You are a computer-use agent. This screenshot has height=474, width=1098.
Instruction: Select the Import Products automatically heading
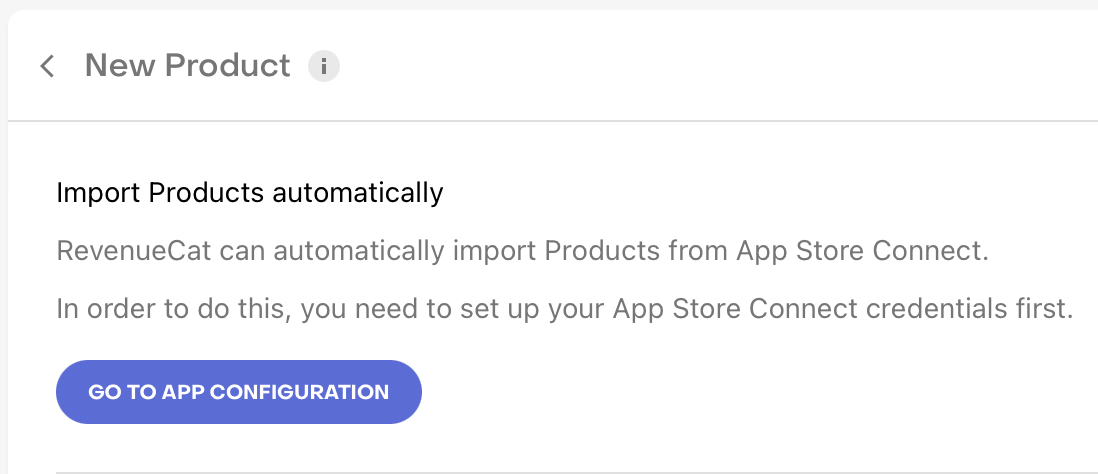click(x=249, y=192)
